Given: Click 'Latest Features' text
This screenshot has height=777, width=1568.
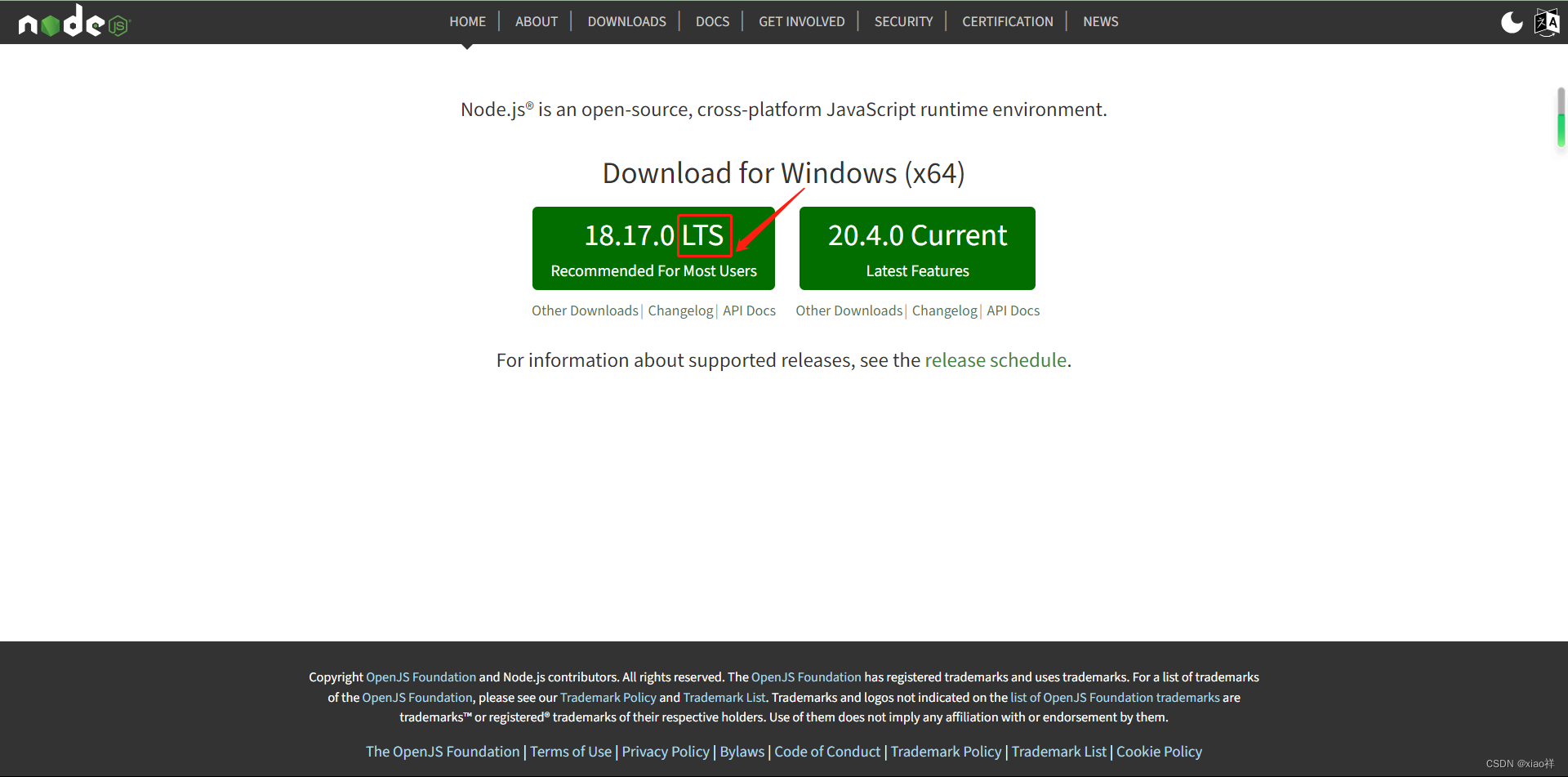Looking at the screenshot, I should [917, 271].
